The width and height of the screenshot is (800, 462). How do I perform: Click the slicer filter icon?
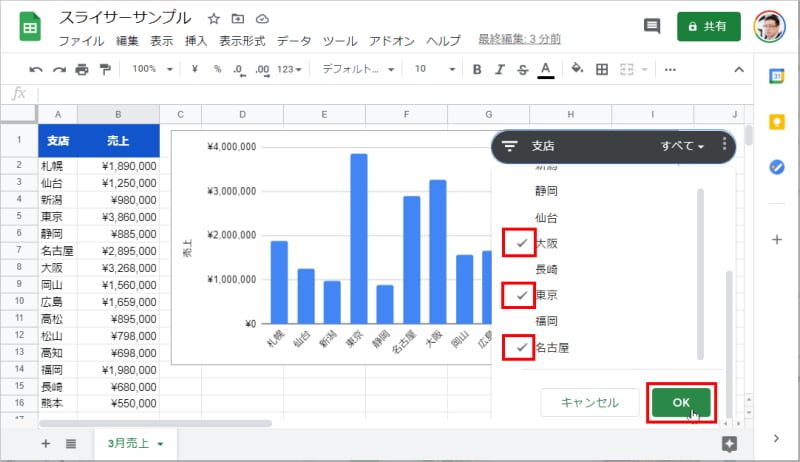pos(510,146)
